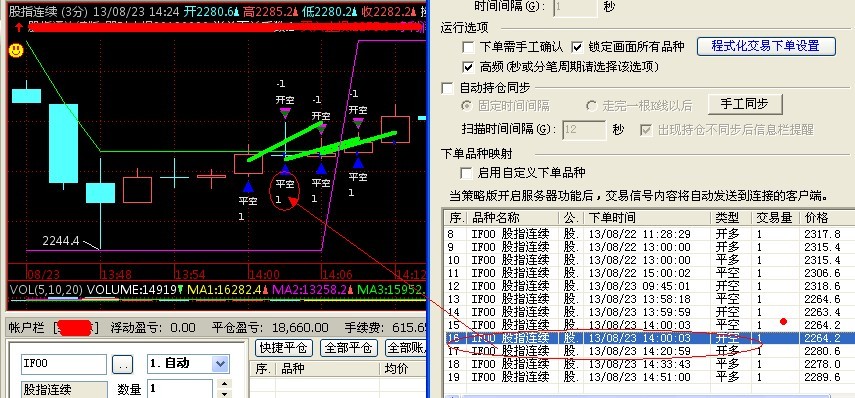Select highlighted row 16 priced 2264.2
Screen dimensions: 855x398
649,339
